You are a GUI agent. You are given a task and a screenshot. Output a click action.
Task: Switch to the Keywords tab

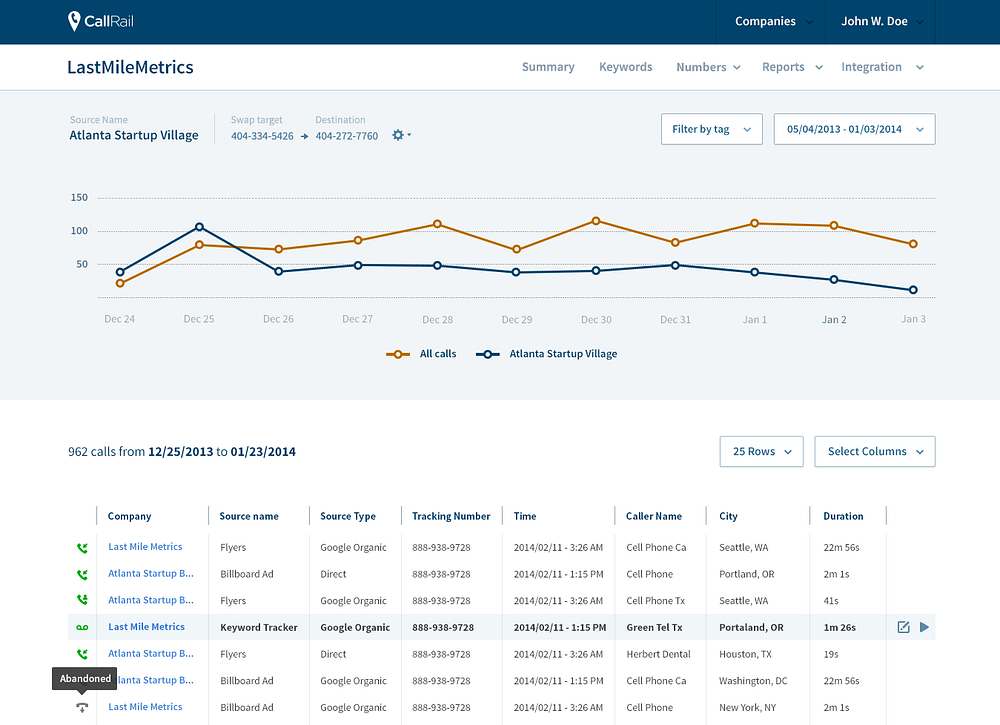click(626, 67)
